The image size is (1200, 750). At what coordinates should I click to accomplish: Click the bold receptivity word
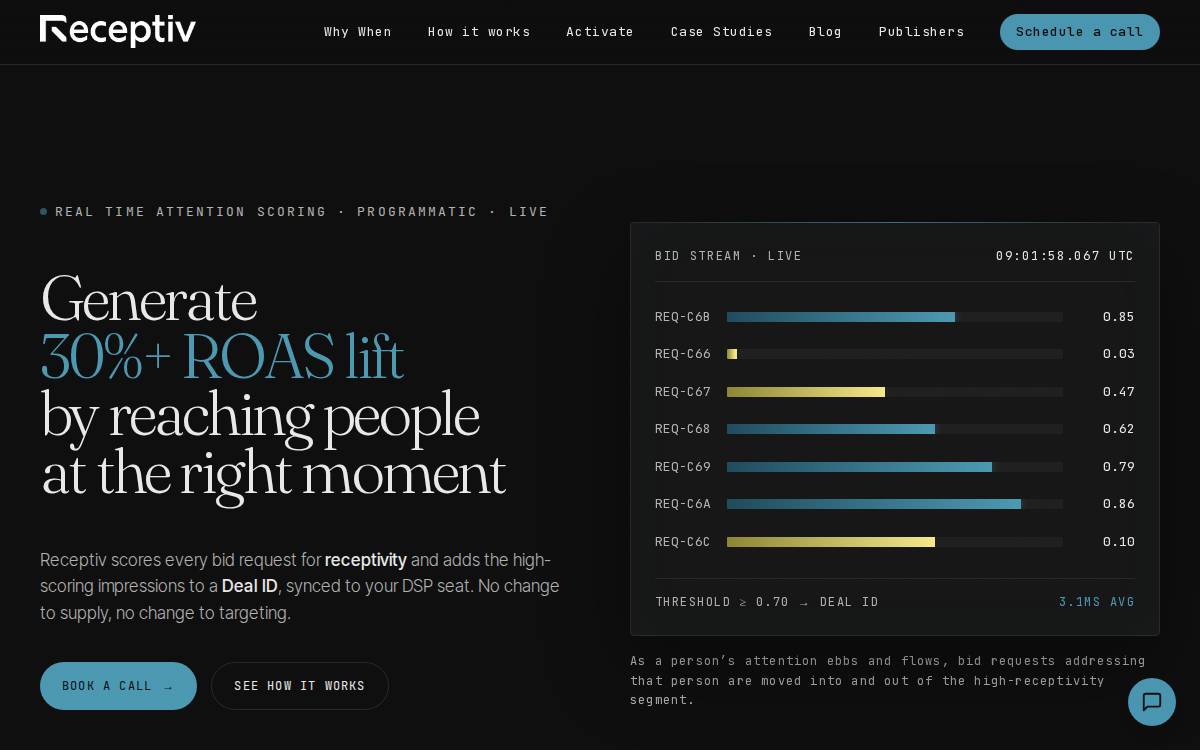point(366,560)
